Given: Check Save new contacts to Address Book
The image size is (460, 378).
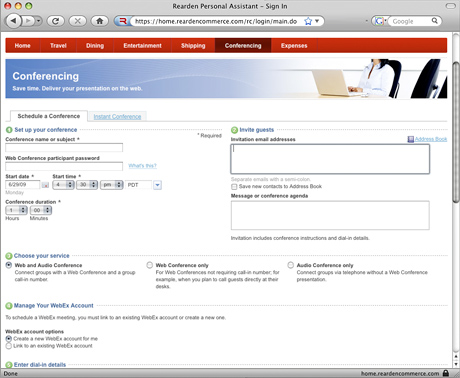Looking at the screenshot, I should (234, 187).
